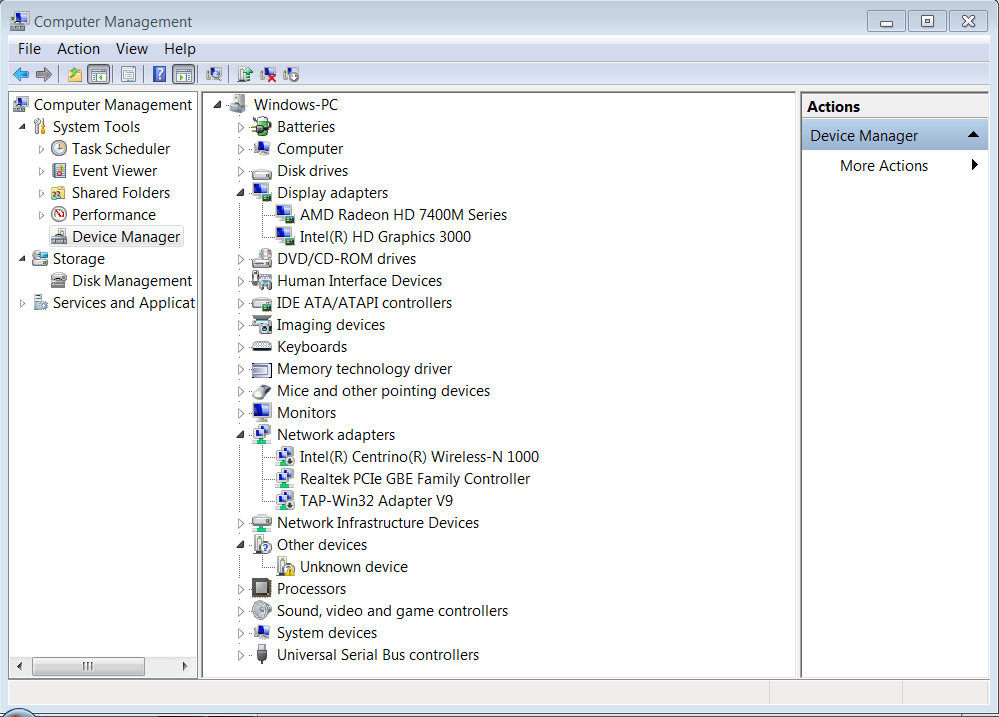Image resolution: width=999 pixels, height=717 pixels.
Task: Click the Forward arrow in toolbar
Action: click(44, 75)
